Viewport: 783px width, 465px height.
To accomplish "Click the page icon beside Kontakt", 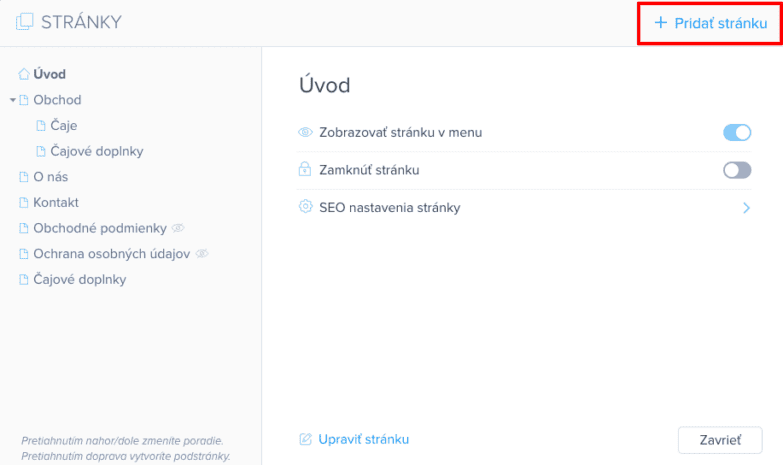I will click(24, 203).
